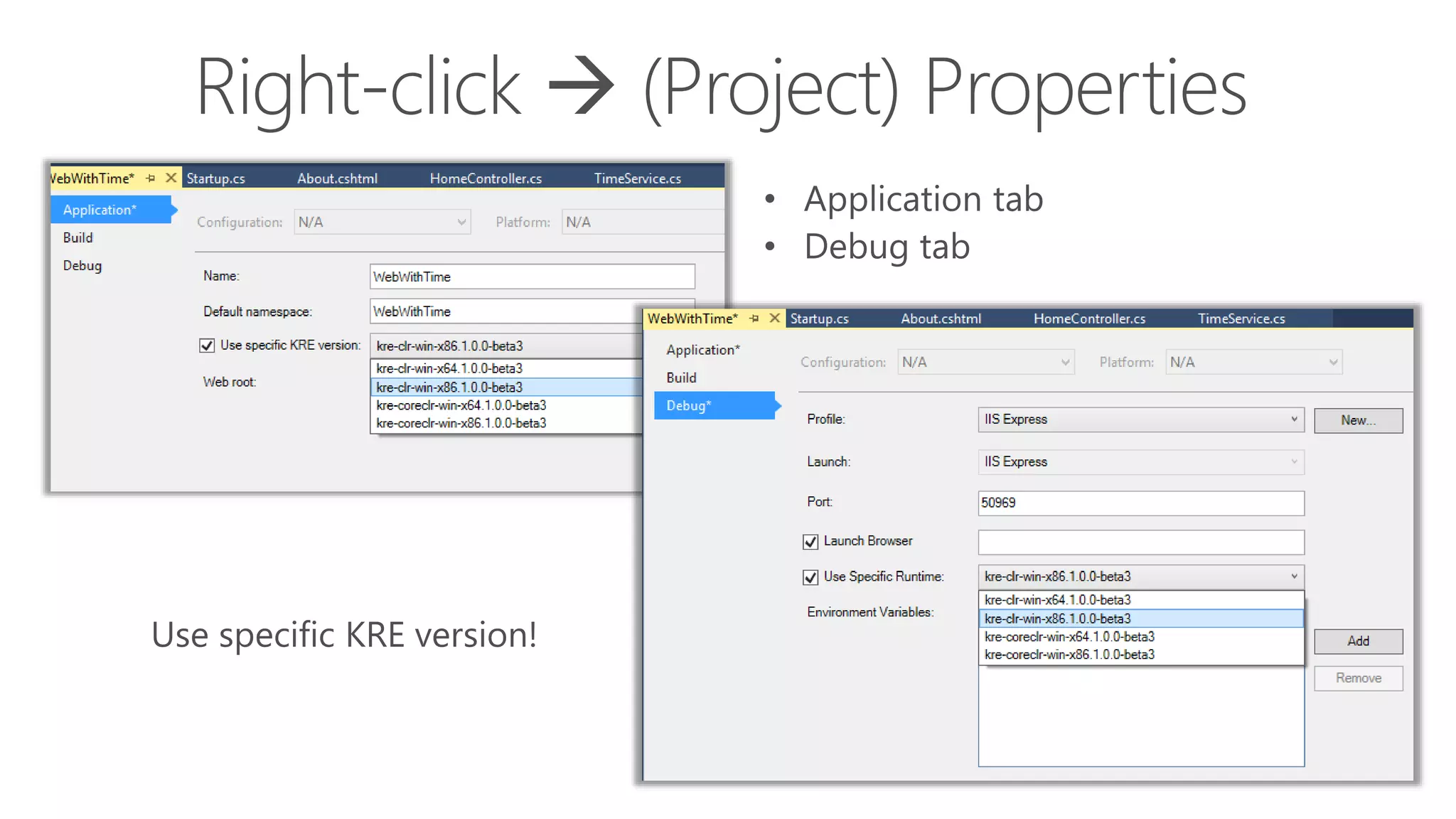Click the Port input field with 50969

pos(1140,503)
